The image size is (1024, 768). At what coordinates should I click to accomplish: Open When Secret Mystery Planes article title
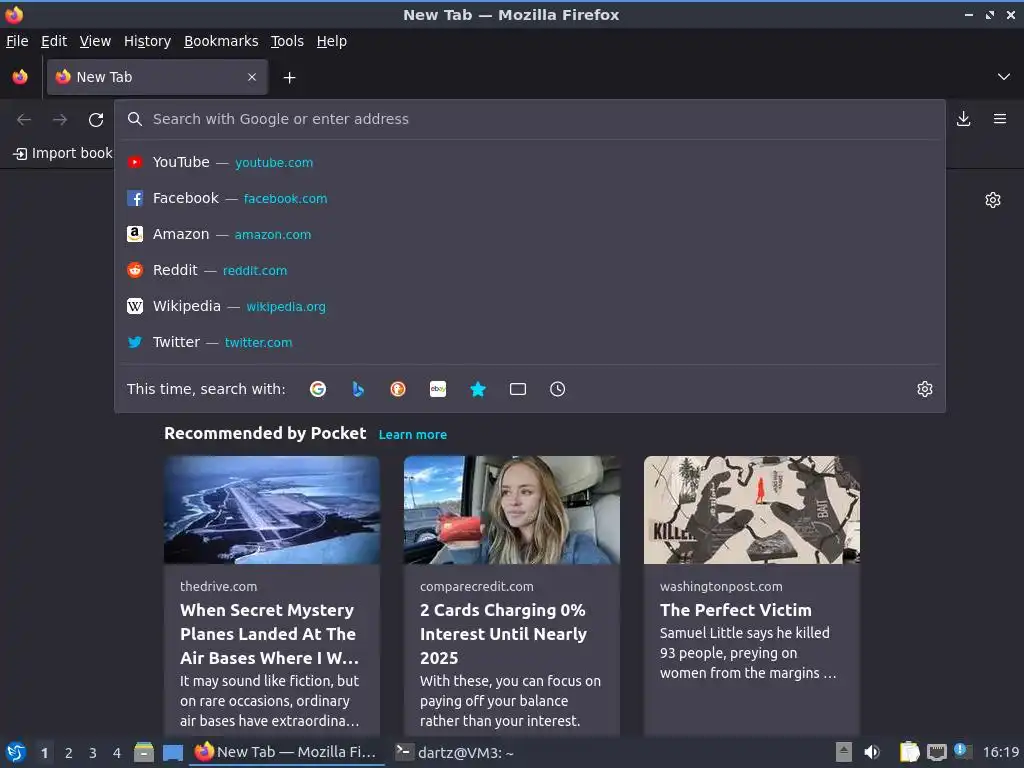coord(270,634)
